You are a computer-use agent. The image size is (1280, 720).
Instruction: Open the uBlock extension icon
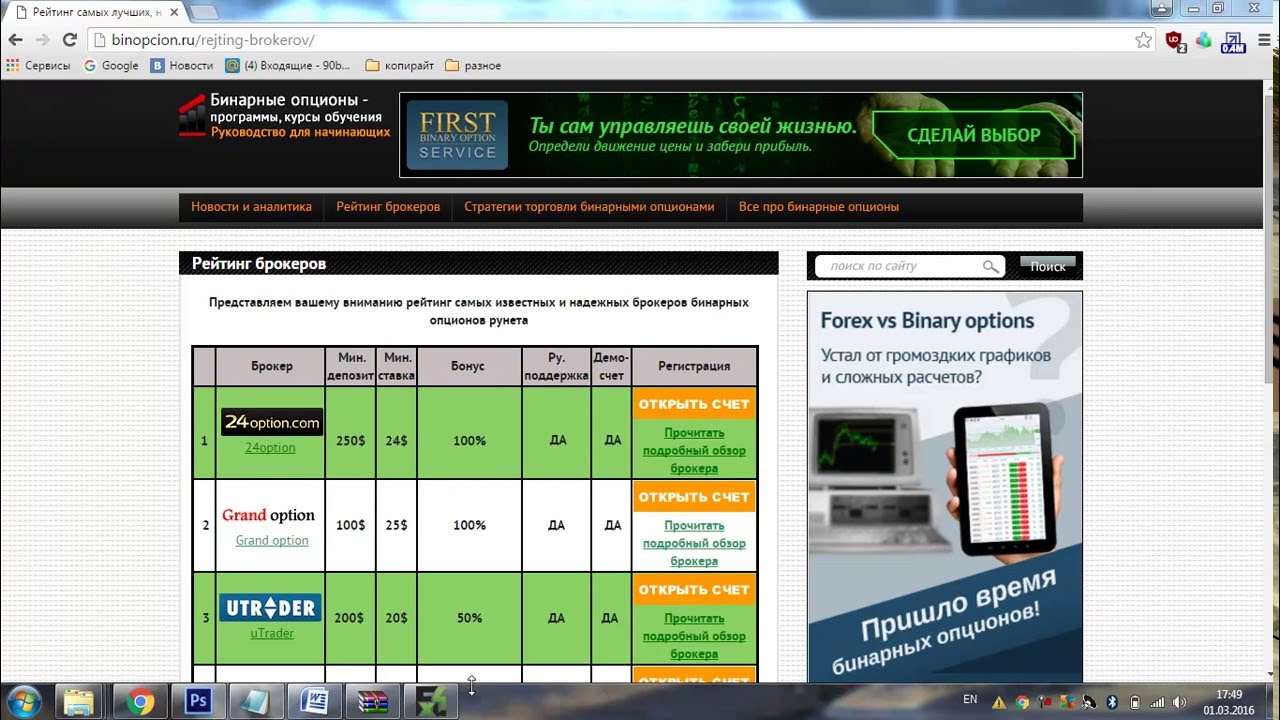1175,41
